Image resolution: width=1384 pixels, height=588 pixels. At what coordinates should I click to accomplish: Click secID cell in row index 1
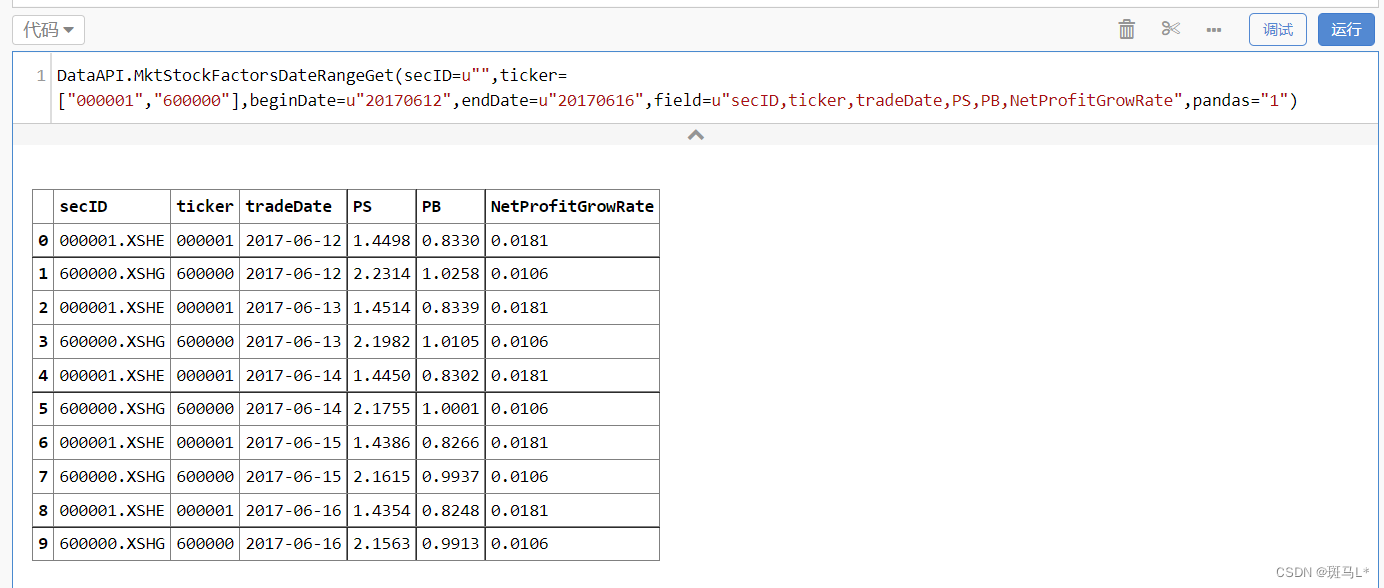(x=112, y=274)
